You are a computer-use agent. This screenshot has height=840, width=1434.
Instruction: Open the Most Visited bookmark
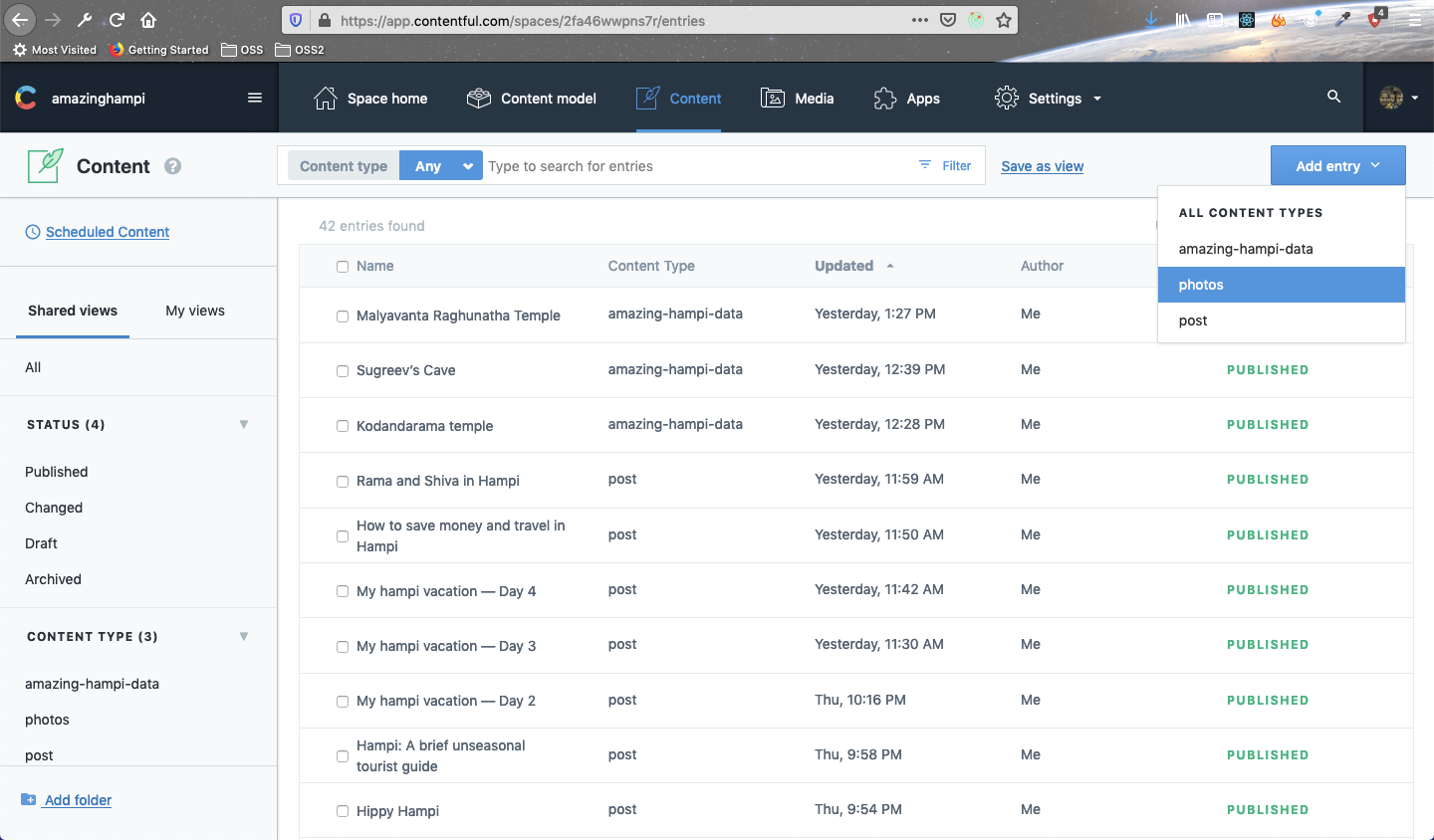[55, 50]
